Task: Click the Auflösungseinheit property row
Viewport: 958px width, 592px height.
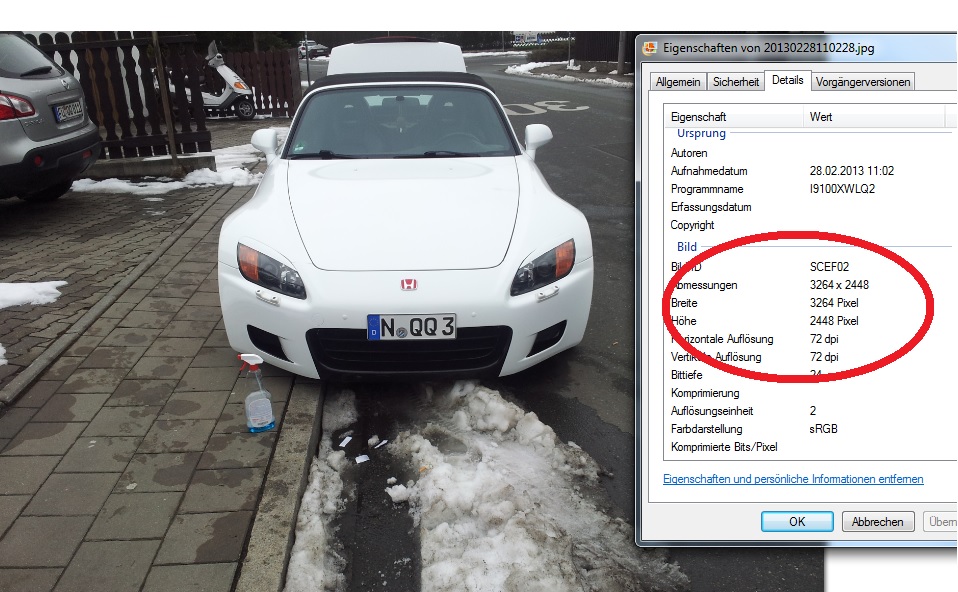Action: 711,411
